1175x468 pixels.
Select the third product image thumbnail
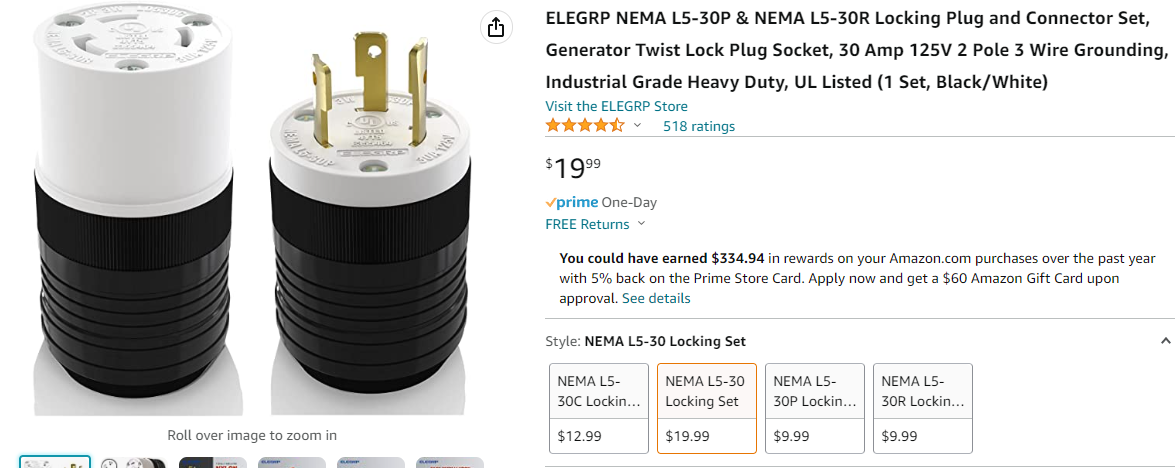click(212, 462)
